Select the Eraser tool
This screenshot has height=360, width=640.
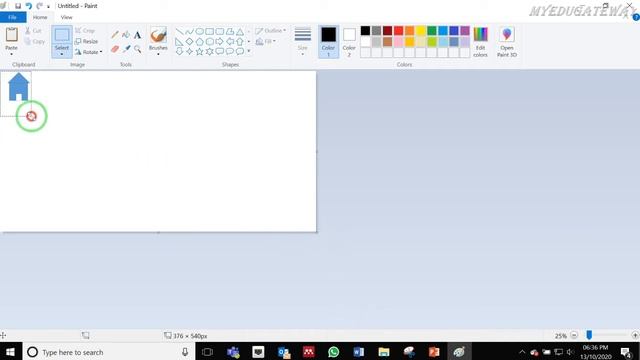tap(115, 49)
